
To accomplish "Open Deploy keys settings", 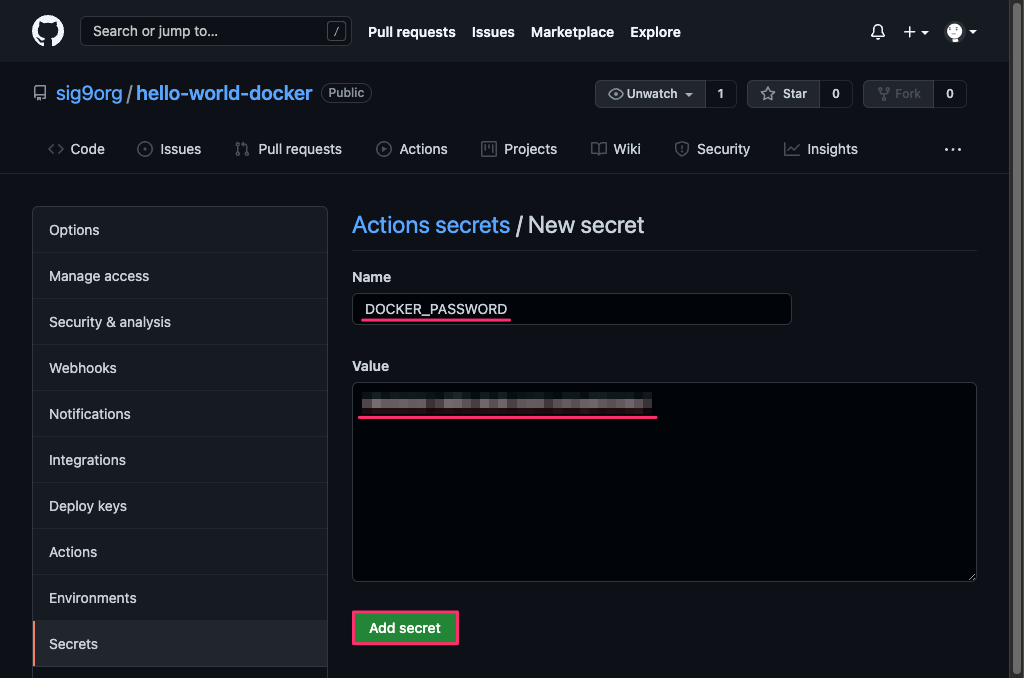I will click(x=180, y=506).
